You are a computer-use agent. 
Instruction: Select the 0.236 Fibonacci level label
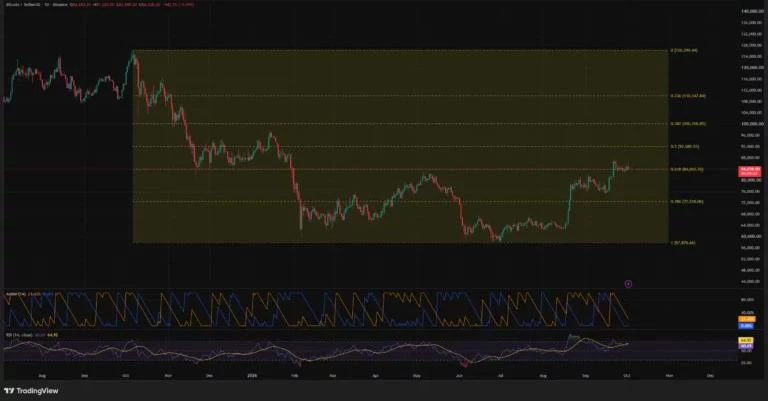(688, 96)
